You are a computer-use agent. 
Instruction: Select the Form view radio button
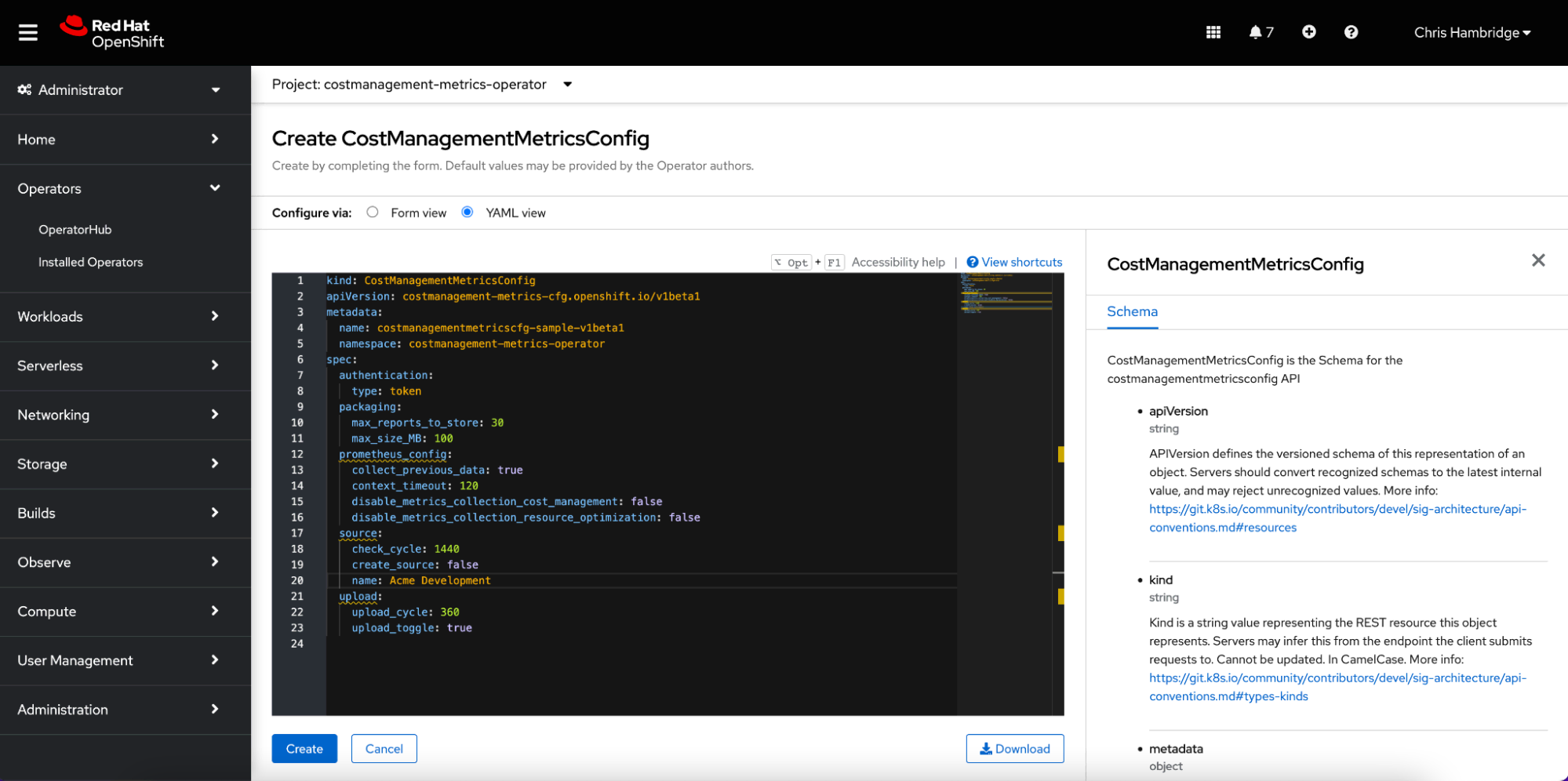373,212
